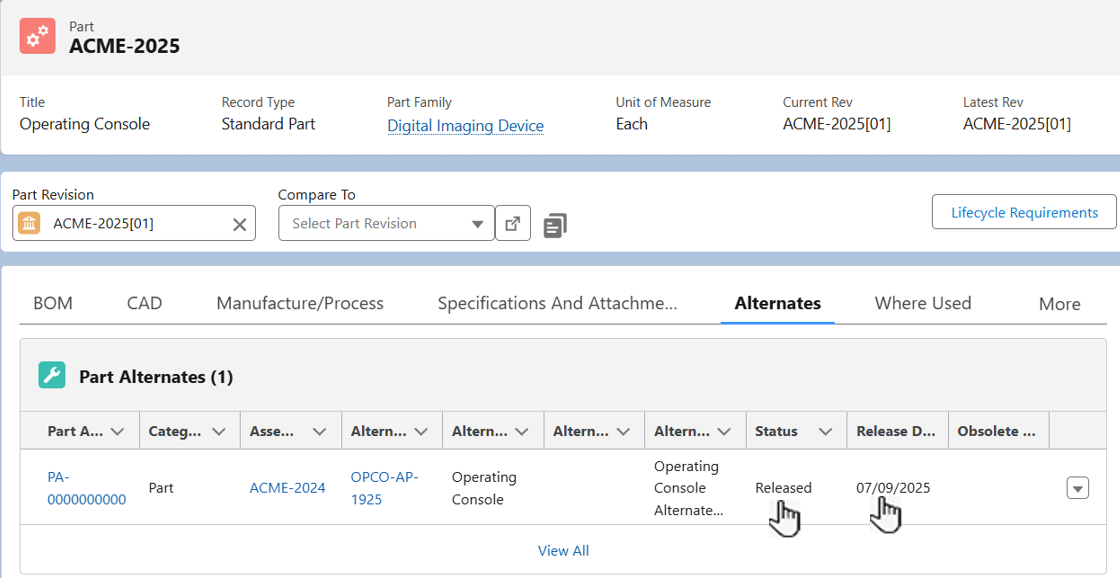Click the revision building icon in Part Revision field
This screenshot has width=1120, height=578.
[x=30, y=223]
